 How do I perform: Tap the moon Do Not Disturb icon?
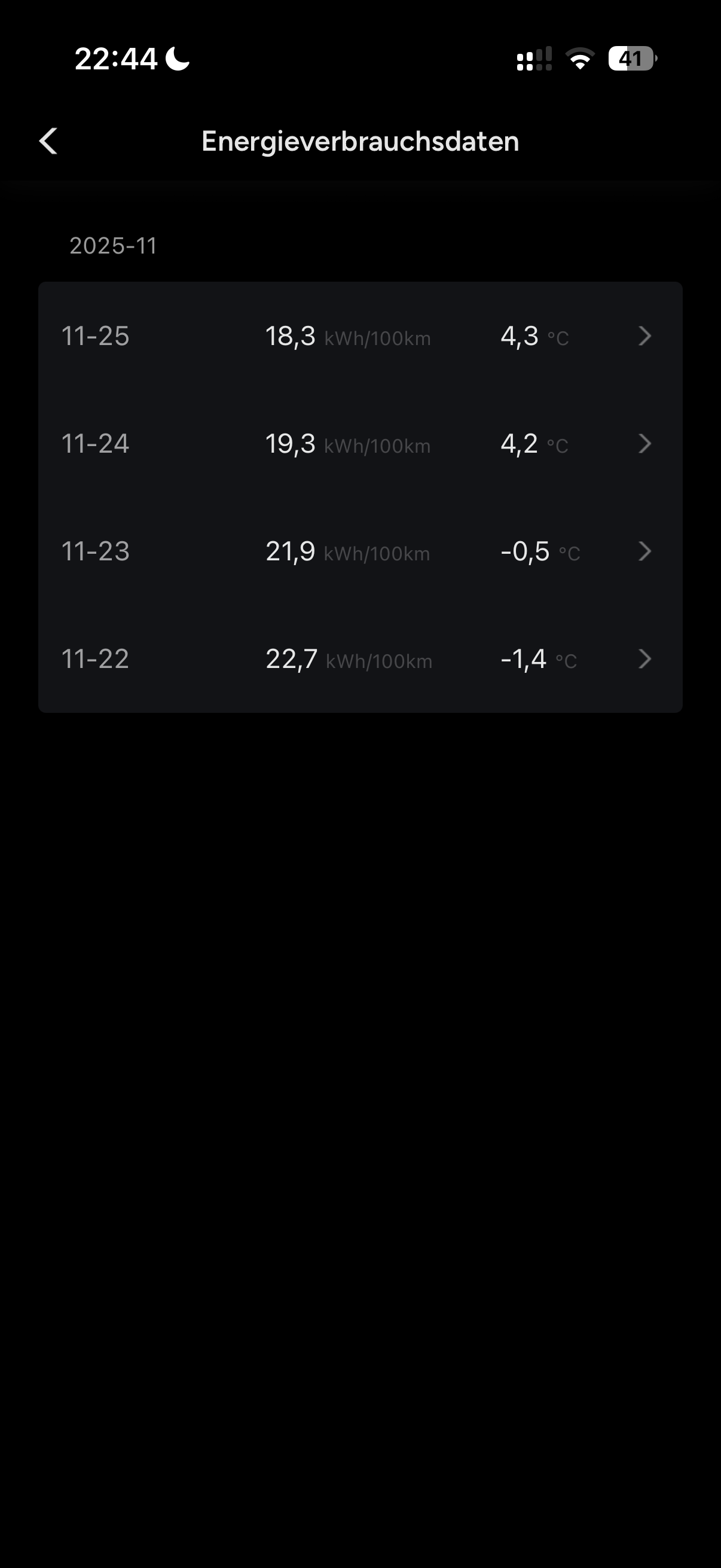[178, 59]
